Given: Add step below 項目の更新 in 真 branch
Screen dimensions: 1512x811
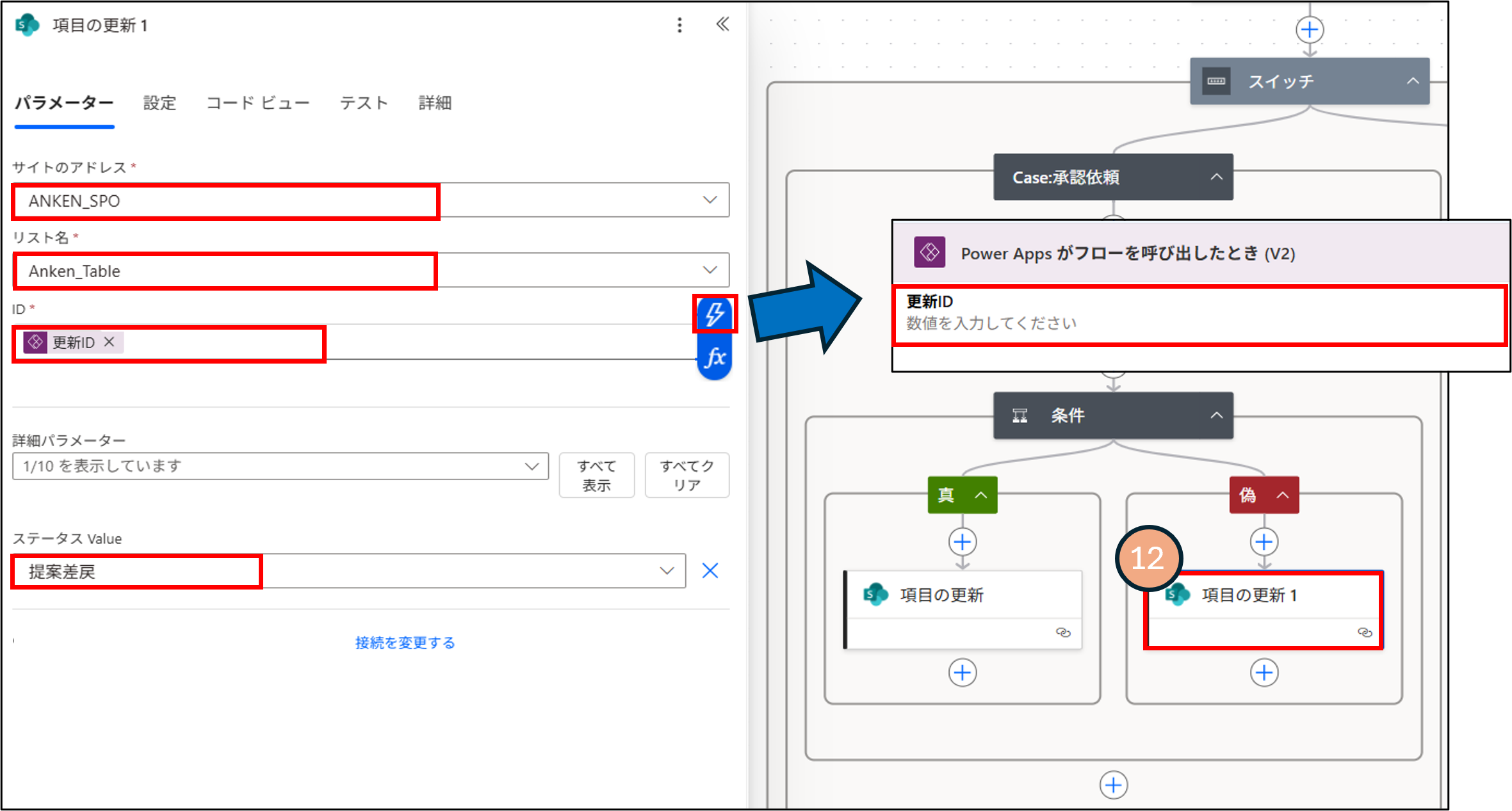Looking at the screenshot, I should (962, 673).
